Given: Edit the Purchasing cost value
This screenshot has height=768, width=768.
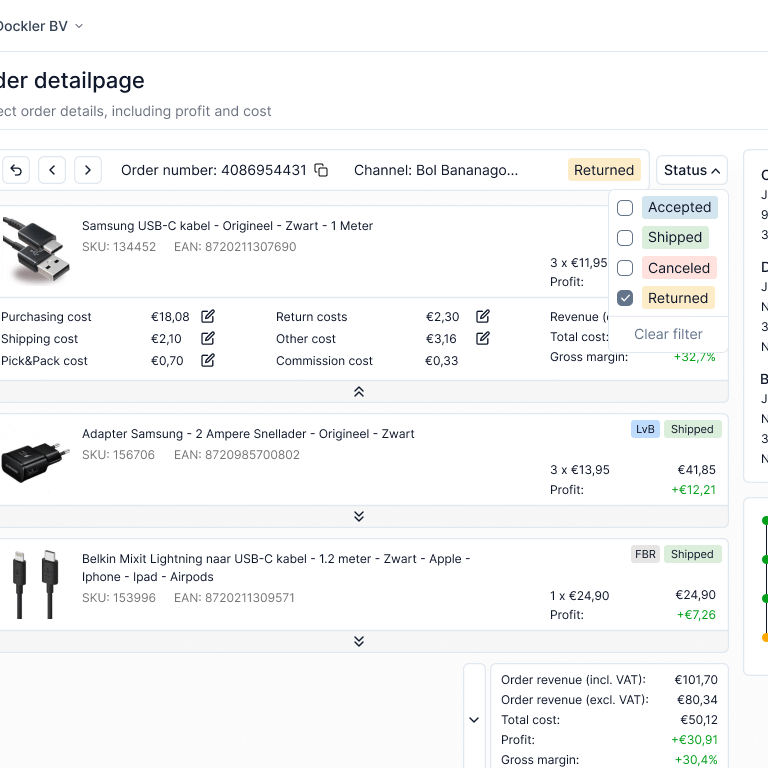Looking at the screenshot, I should pyautogui.click(x=208, y=316).
